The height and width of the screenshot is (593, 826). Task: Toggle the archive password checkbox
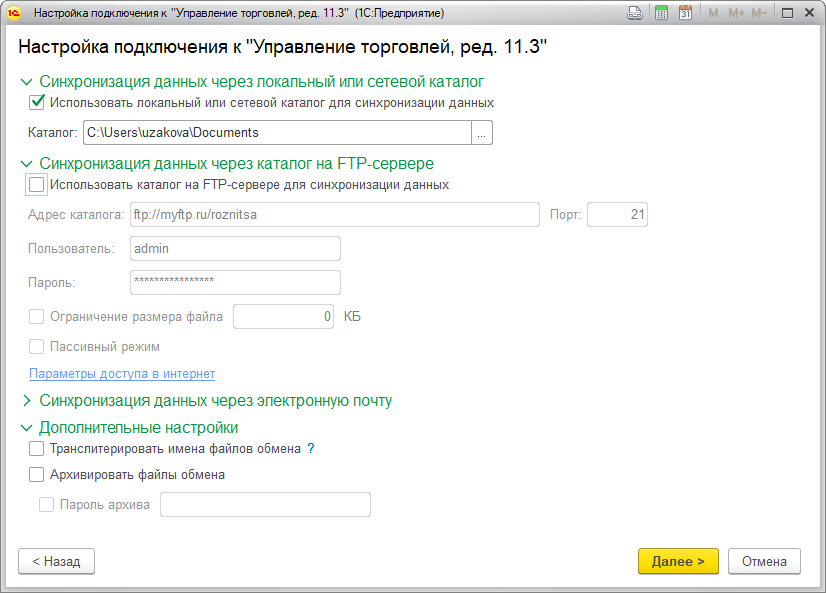46,505
